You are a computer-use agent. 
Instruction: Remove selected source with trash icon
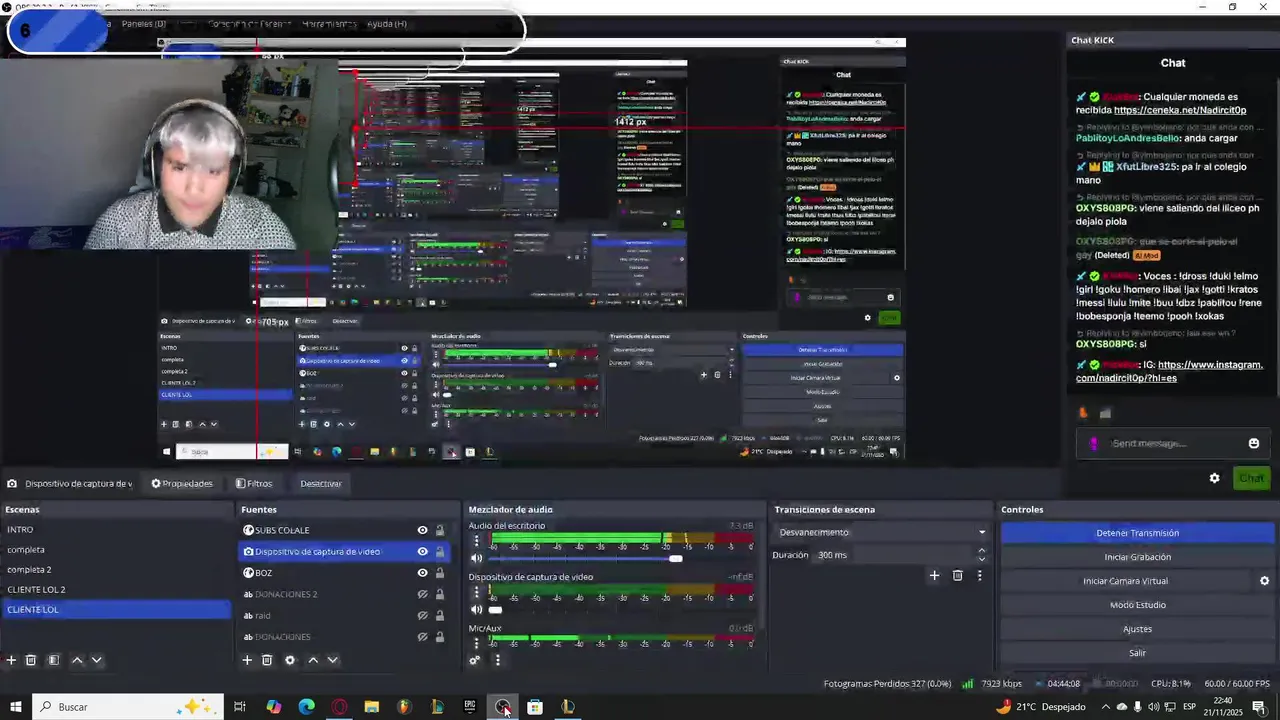coord(267,660)
